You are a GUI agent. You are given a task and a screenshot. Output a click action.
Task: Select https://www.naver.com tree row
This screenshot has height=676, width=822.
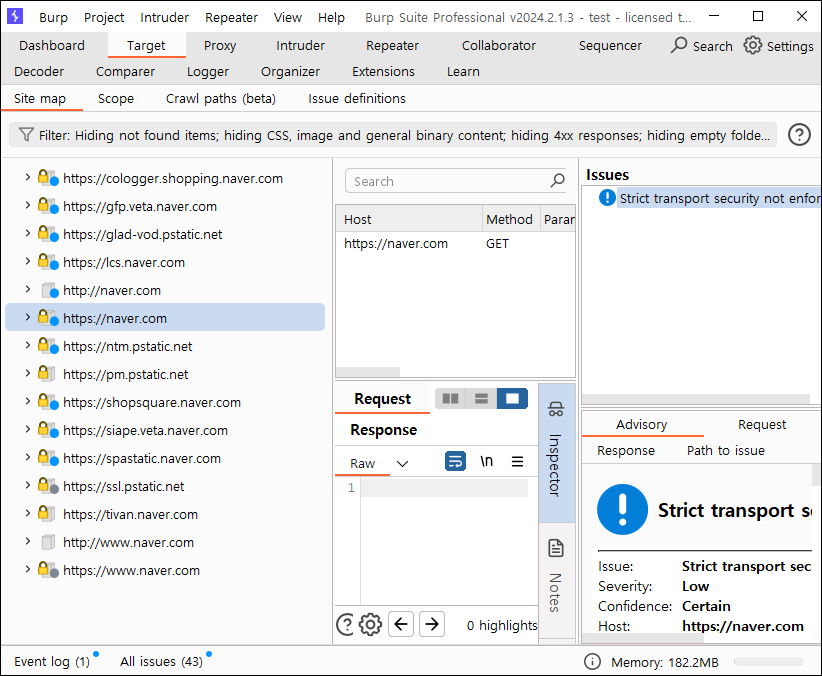pyautogui.click(x=165, y=570)
